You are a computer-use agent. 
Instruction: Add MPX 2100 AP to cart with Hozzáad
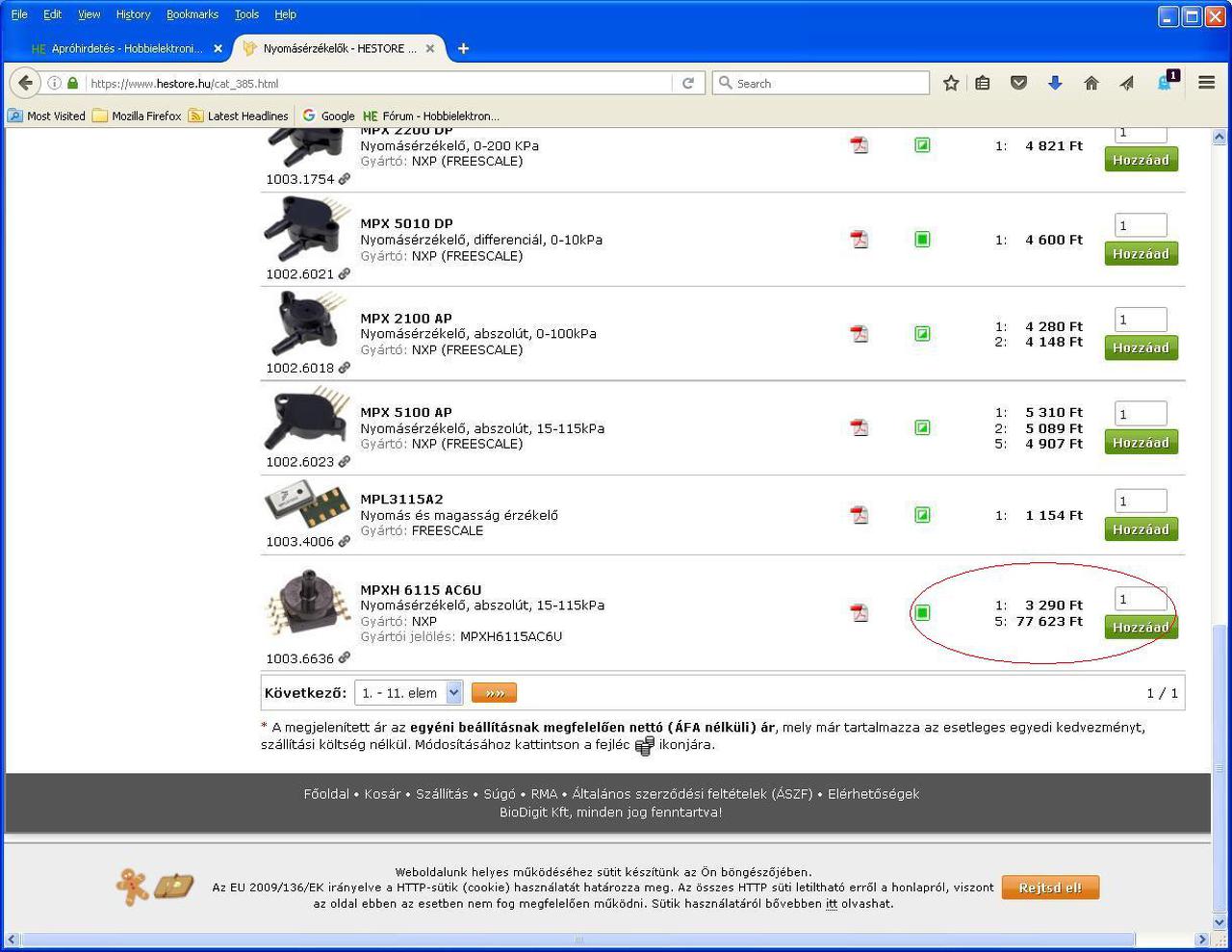1141,347
